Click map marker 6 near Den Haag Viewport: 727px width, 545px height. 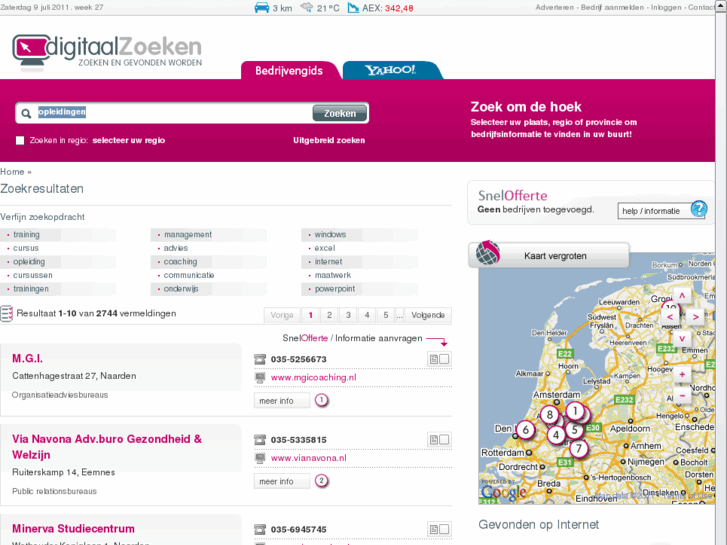(x=526, y=430)
